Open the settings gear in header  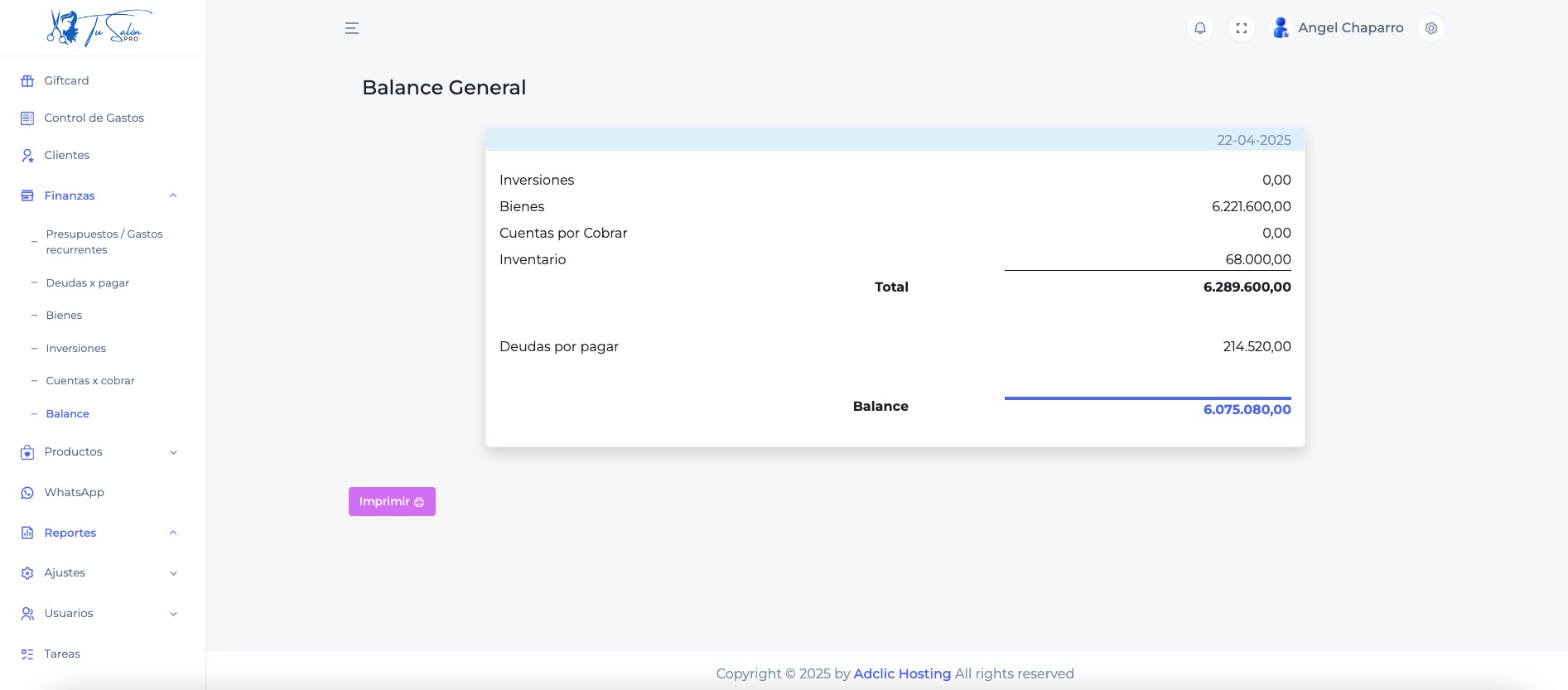[x=1430, y=28]
